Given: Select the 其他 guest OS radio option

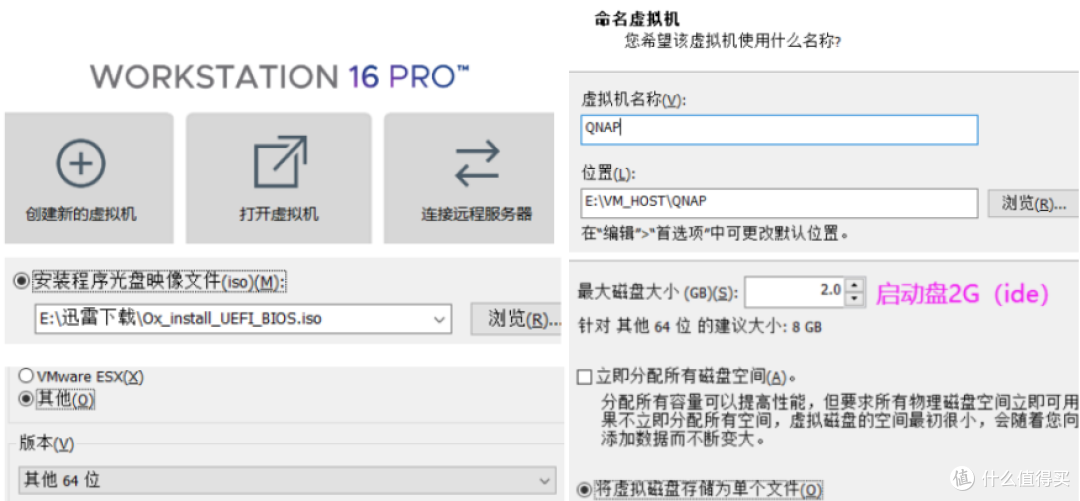Looking at the screenshot, I should pyautogui.click(x=26, y=398).
